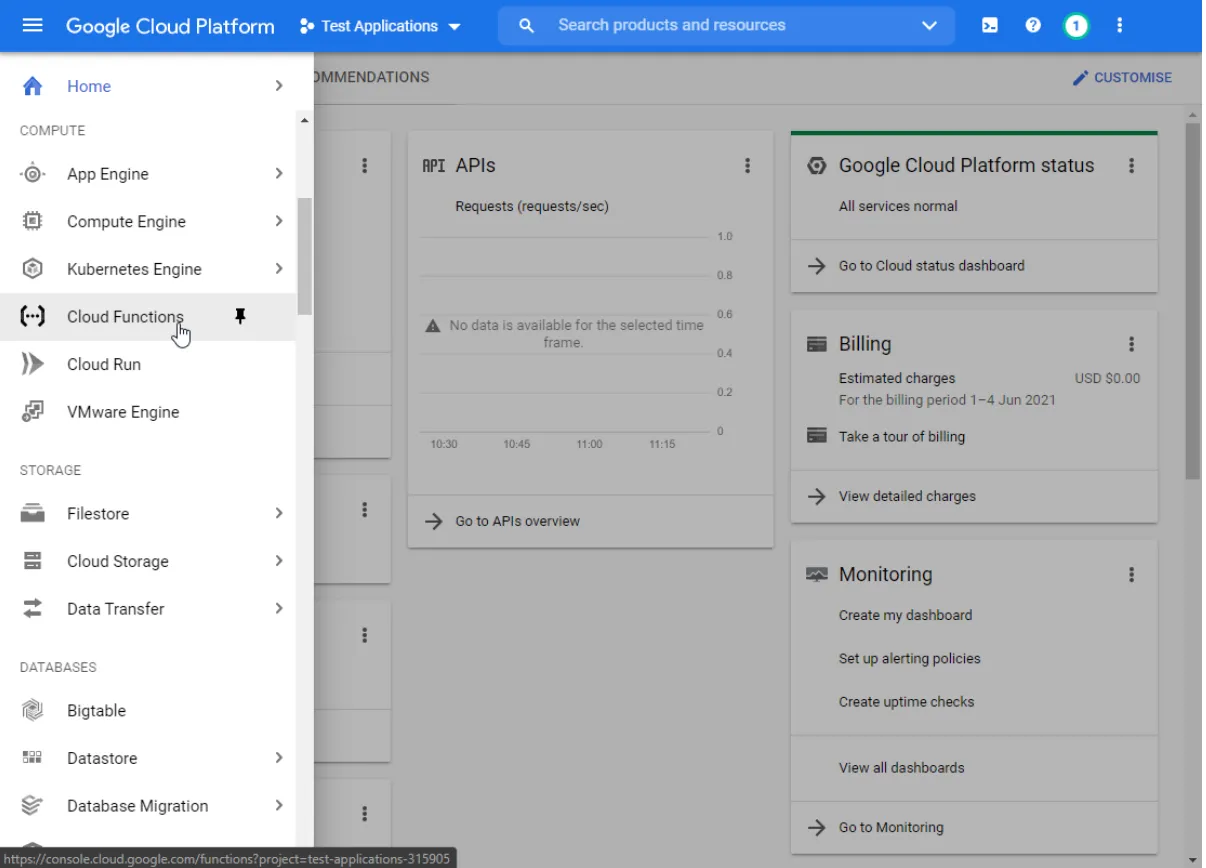Click the VMware Engine icon
Viewport: 1206px width, 868px height.
click(31, 411)
